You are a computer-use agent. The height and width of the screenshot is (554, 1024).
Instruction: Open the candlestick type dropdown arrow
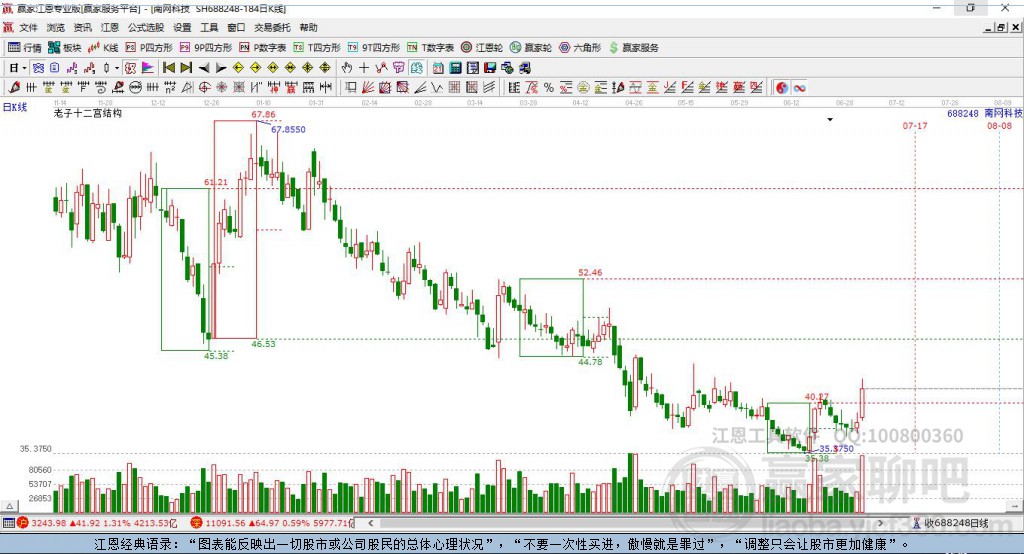coord(117,68)
